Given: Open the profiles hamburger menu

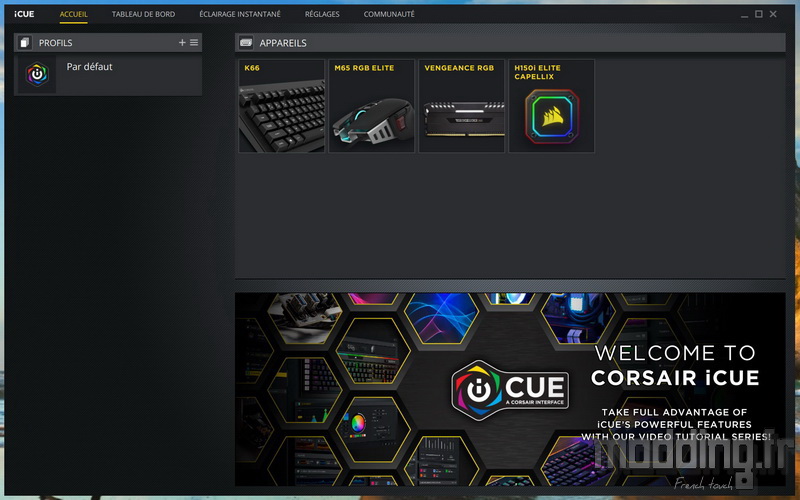Looking at the screenshot, I should point(194,43).
